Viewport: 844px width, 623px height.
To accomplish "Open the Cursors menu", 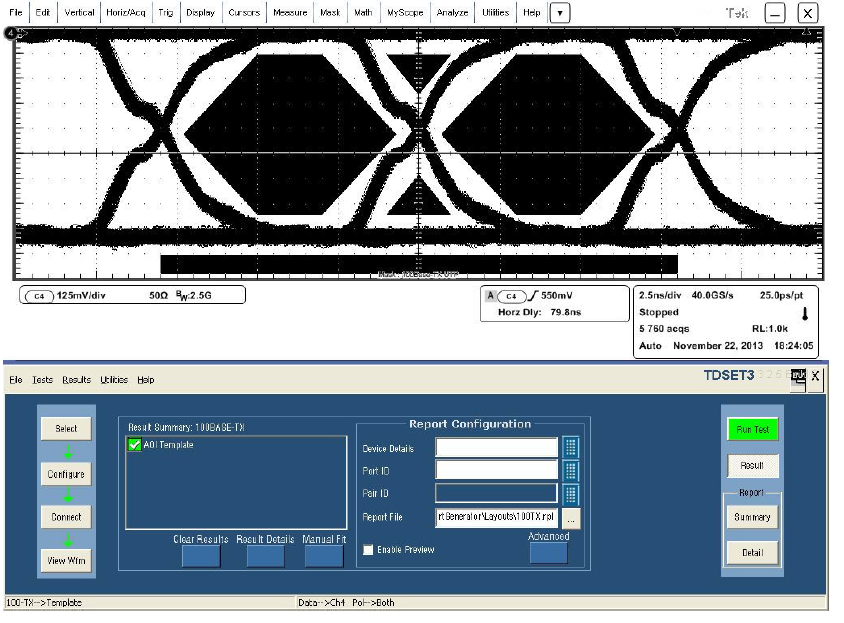I will point(244,12).
